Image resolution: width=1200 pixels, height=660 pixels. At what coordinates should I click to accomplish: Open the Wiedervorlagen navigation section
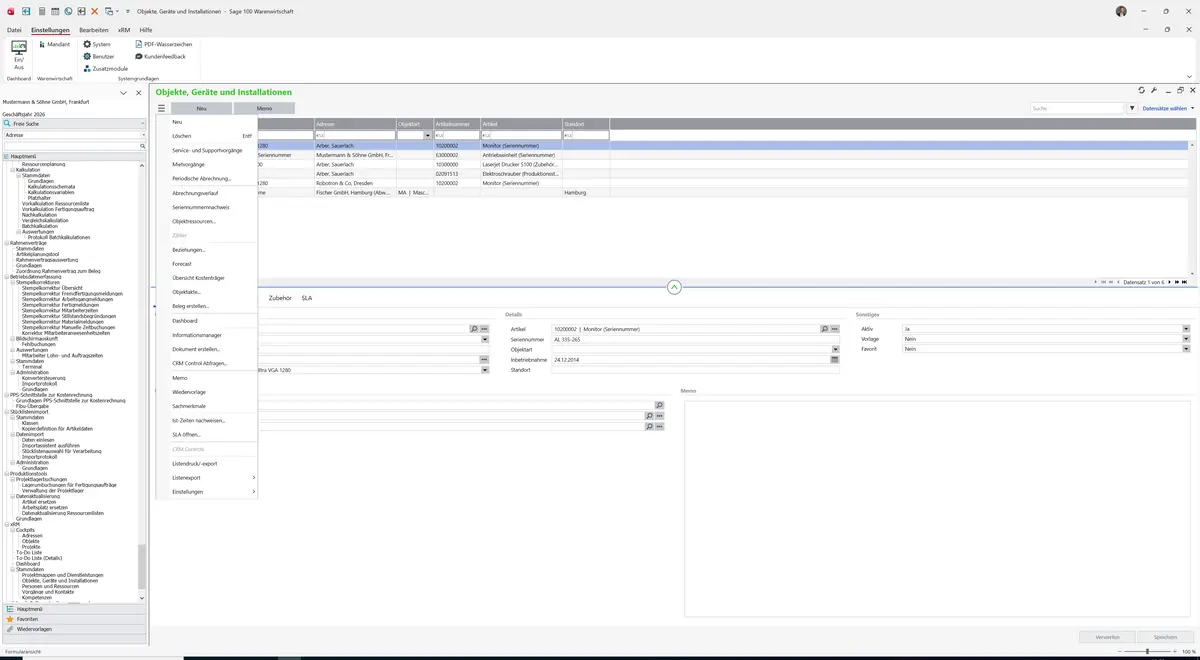(x=74, y=629)
